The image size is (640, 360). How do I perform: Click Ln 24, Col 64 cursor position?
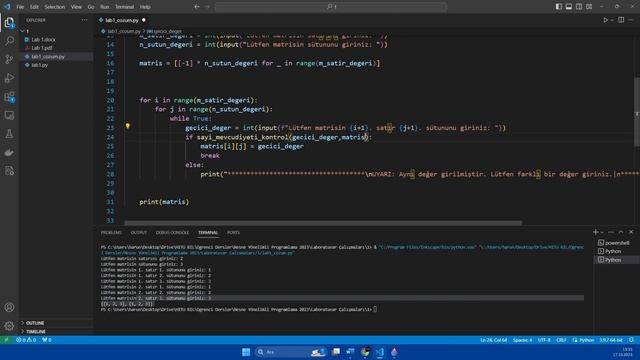click(x=493, y=340)
